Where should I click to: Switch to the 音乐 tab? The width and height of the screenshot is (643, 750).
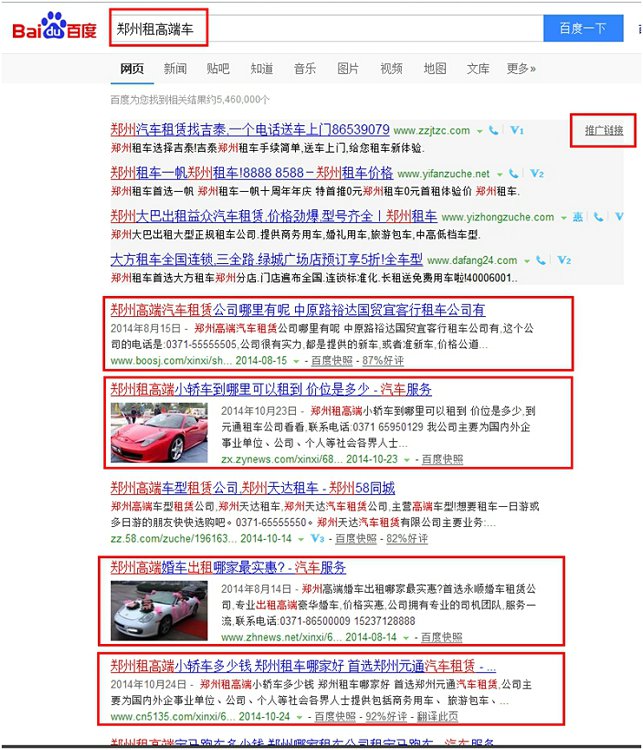coord(305,69)
